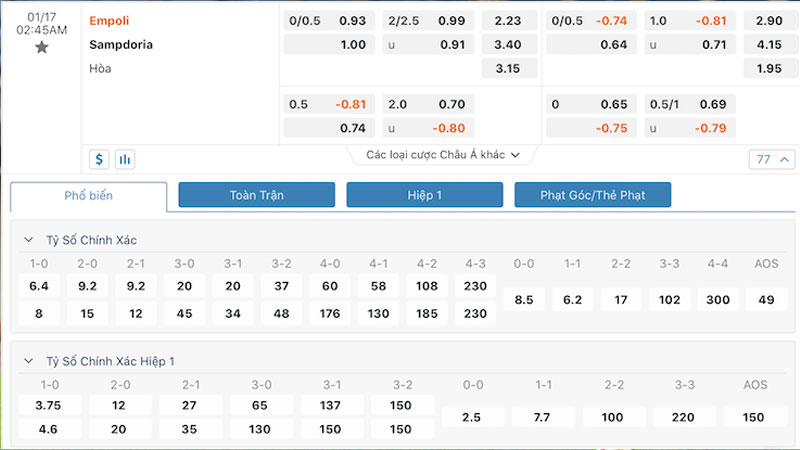Click the Sampdoria team name
This screenshot has height=450, width=800.
tap(121, 44)
